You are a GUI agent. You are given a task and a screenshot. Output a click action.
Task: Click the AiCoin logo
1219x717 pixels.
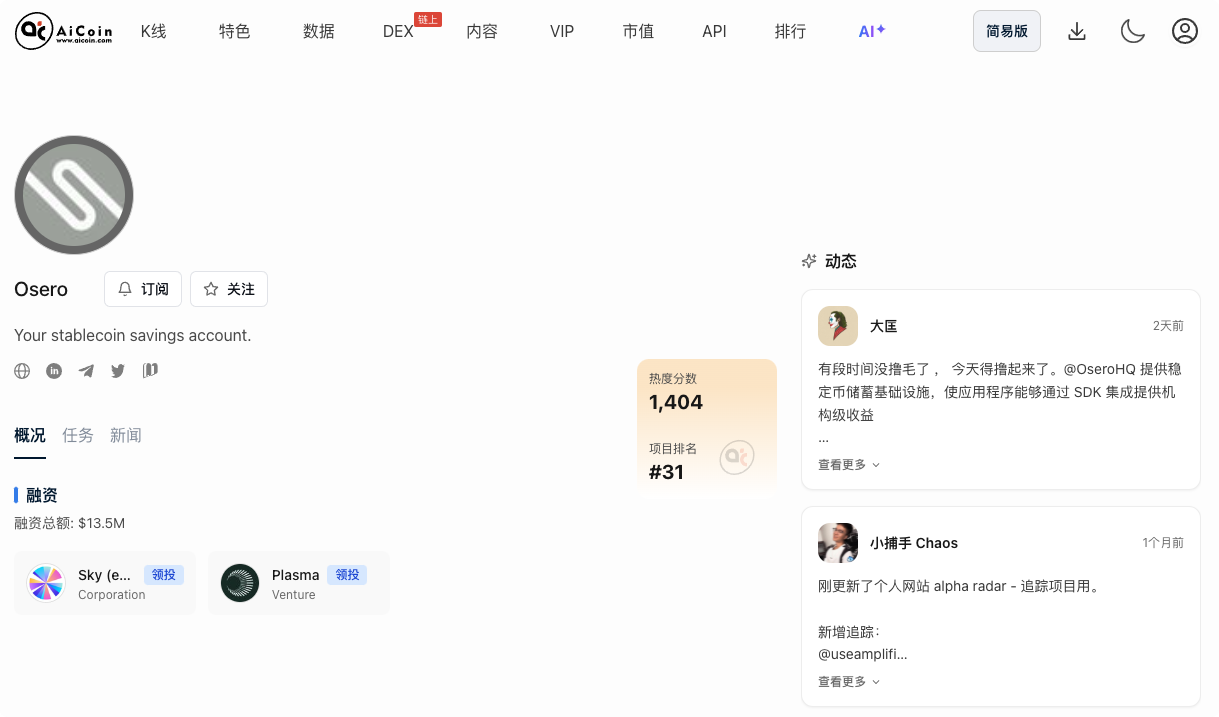64,31
